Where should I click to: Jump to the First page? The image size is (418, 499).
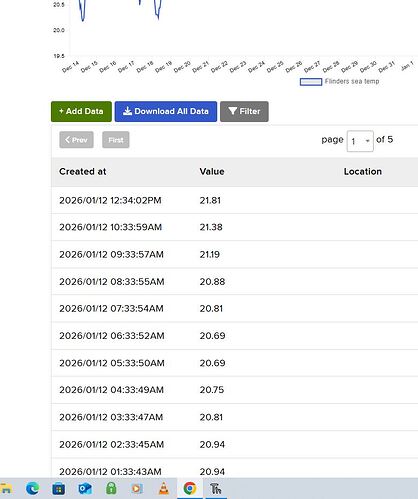(x=116, y=140)
